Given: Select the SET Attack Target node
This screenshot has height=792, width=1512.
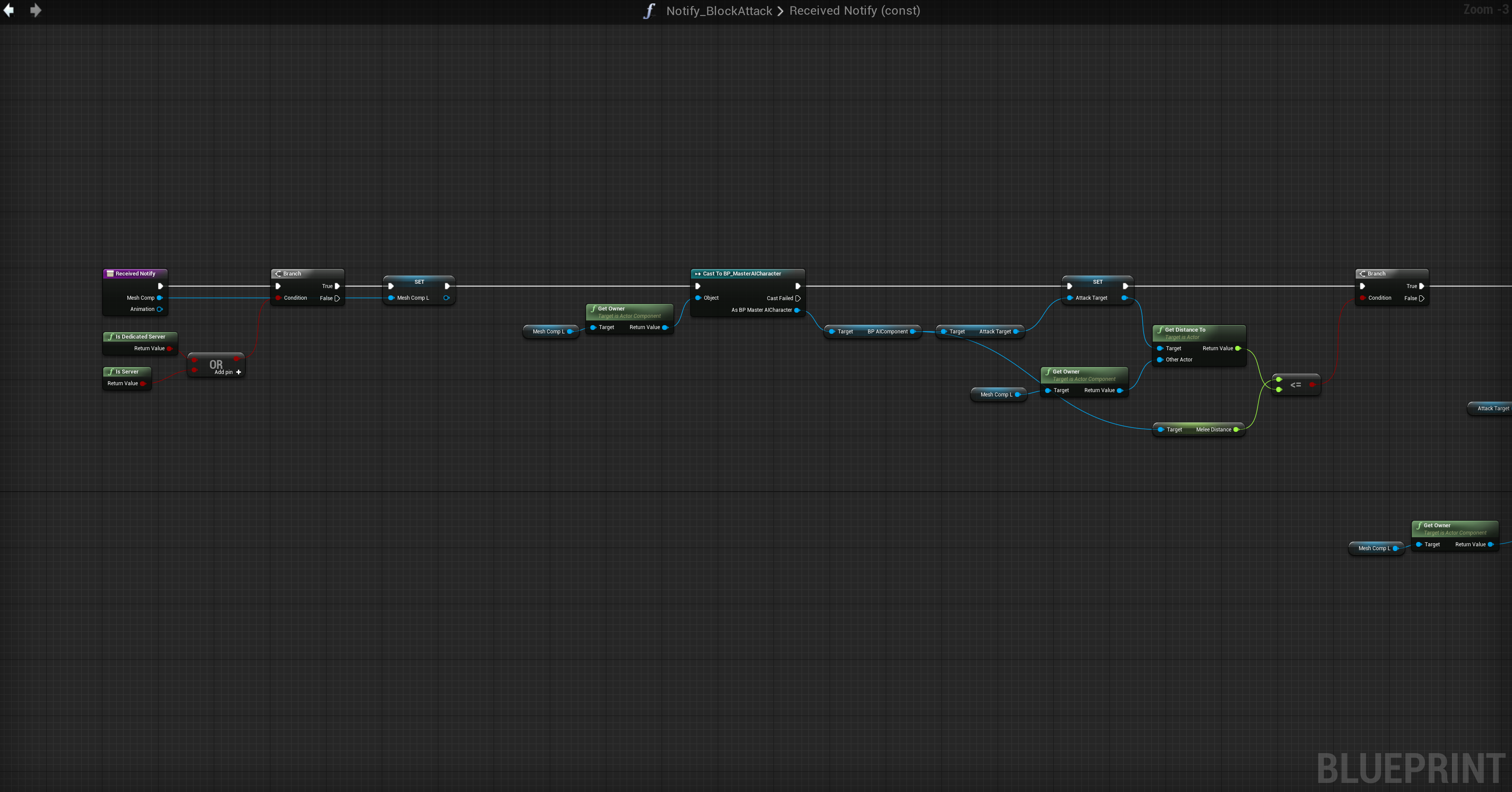Looking at the screenshot, I should click(1097, 282).
